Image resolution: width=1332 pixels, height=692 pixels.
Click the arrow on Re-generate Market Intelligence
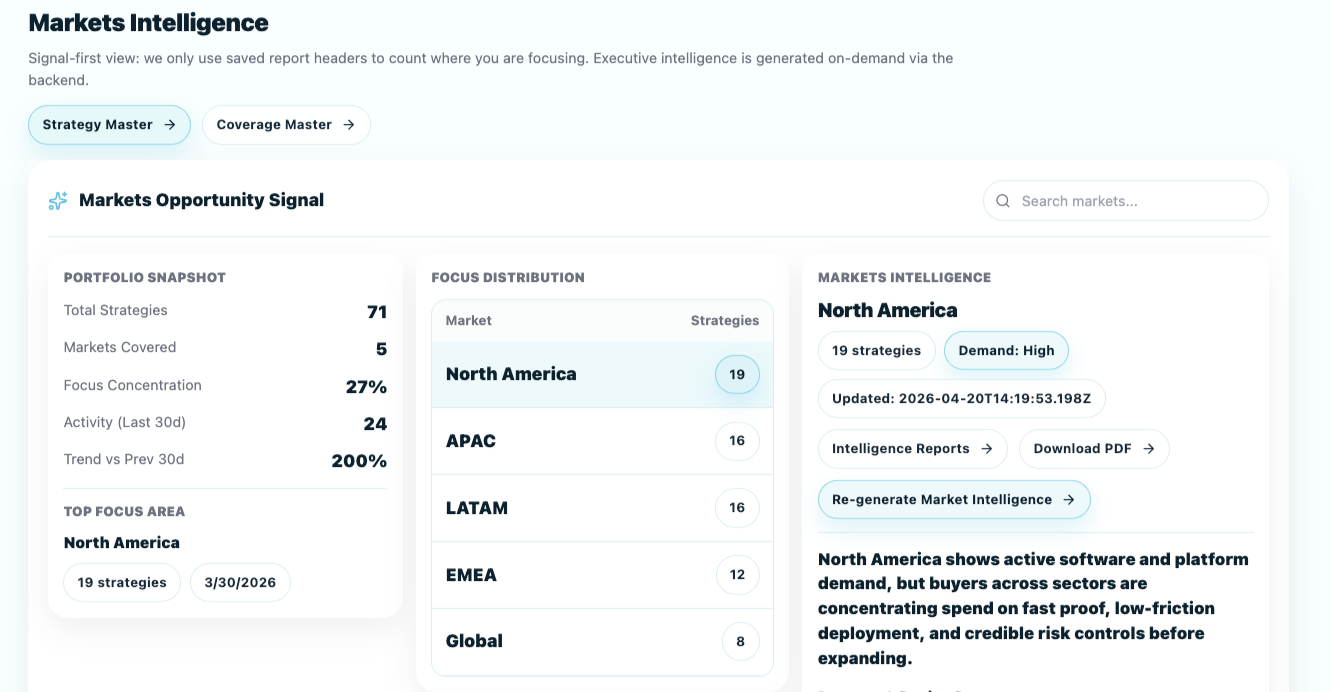click(1069, 500)
